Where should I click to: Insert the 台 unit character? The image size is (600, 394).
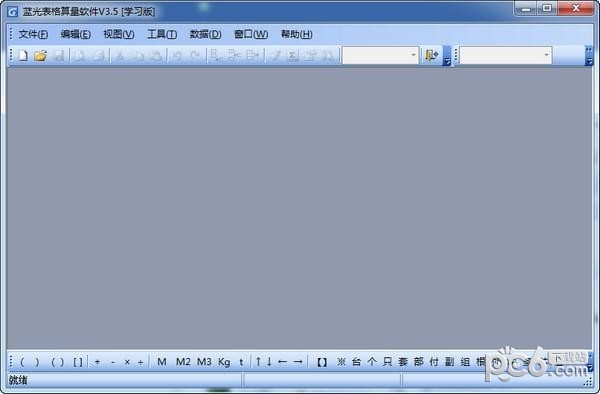pos(356,361)
